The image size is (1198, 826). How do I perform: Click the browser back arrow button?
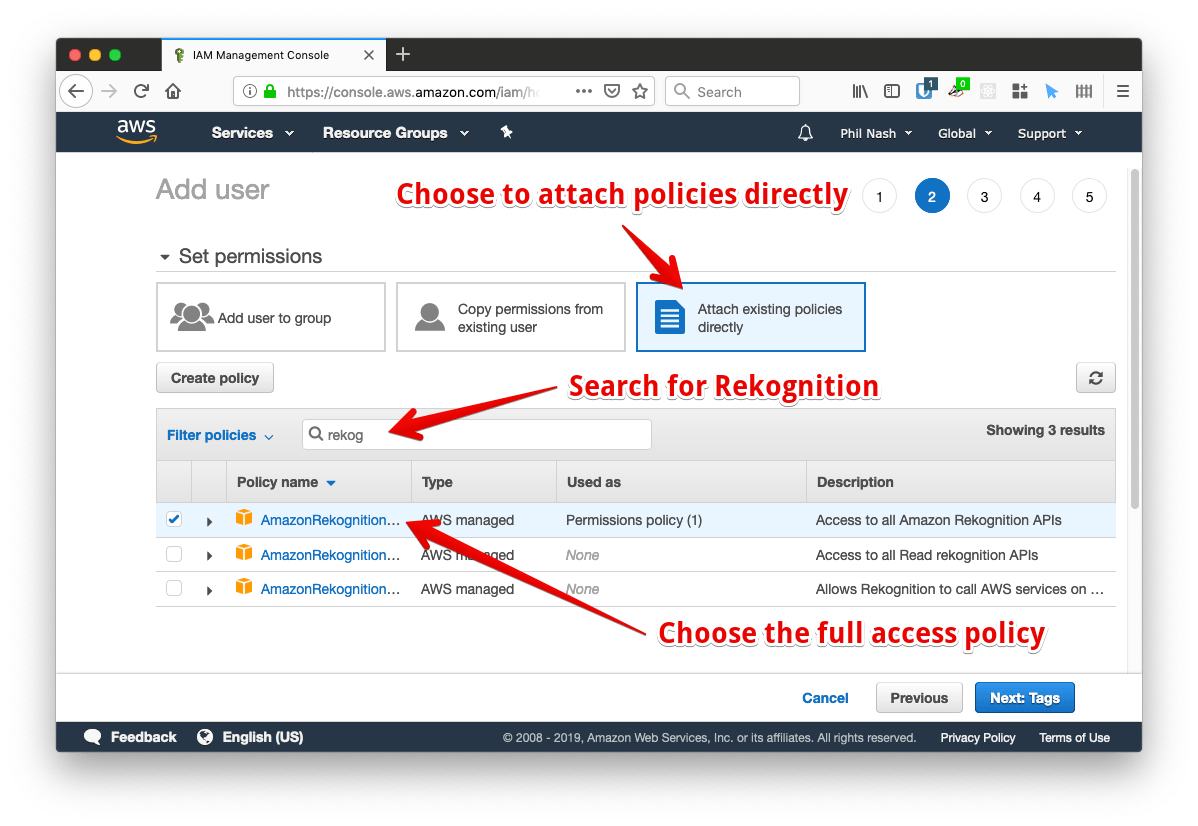[x=76, y=91]
